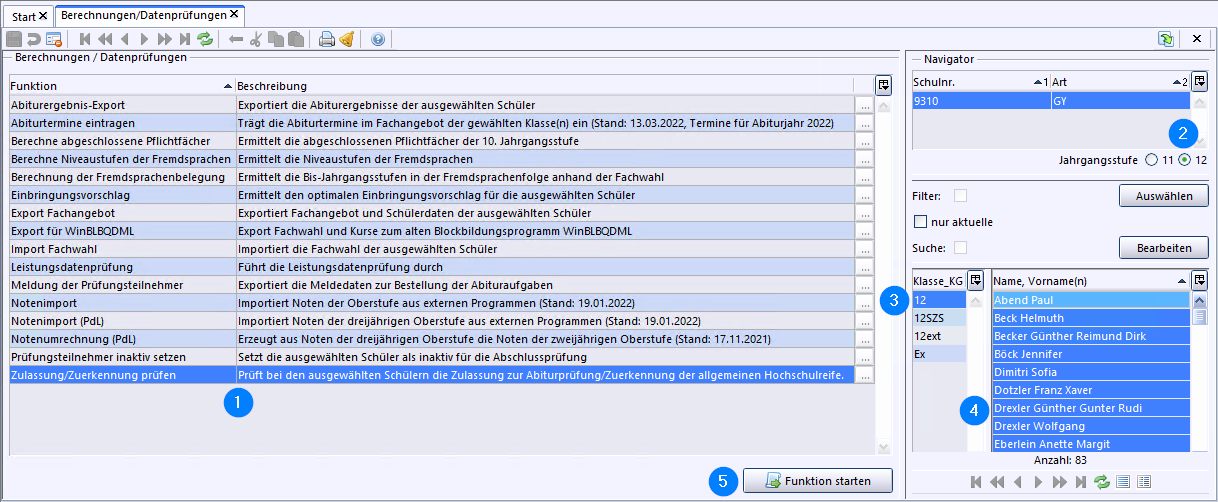Go to next student in navigator footer
Screen dimensions: 1218x502
pyautogui.click(x=1038, y=482)
